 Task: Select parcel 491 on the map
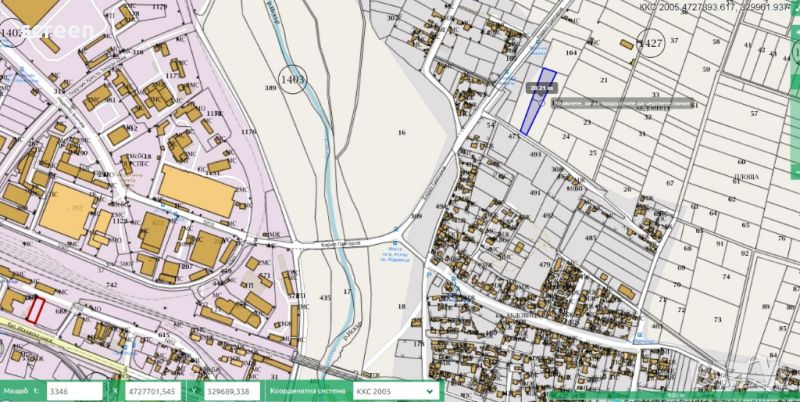535,193
